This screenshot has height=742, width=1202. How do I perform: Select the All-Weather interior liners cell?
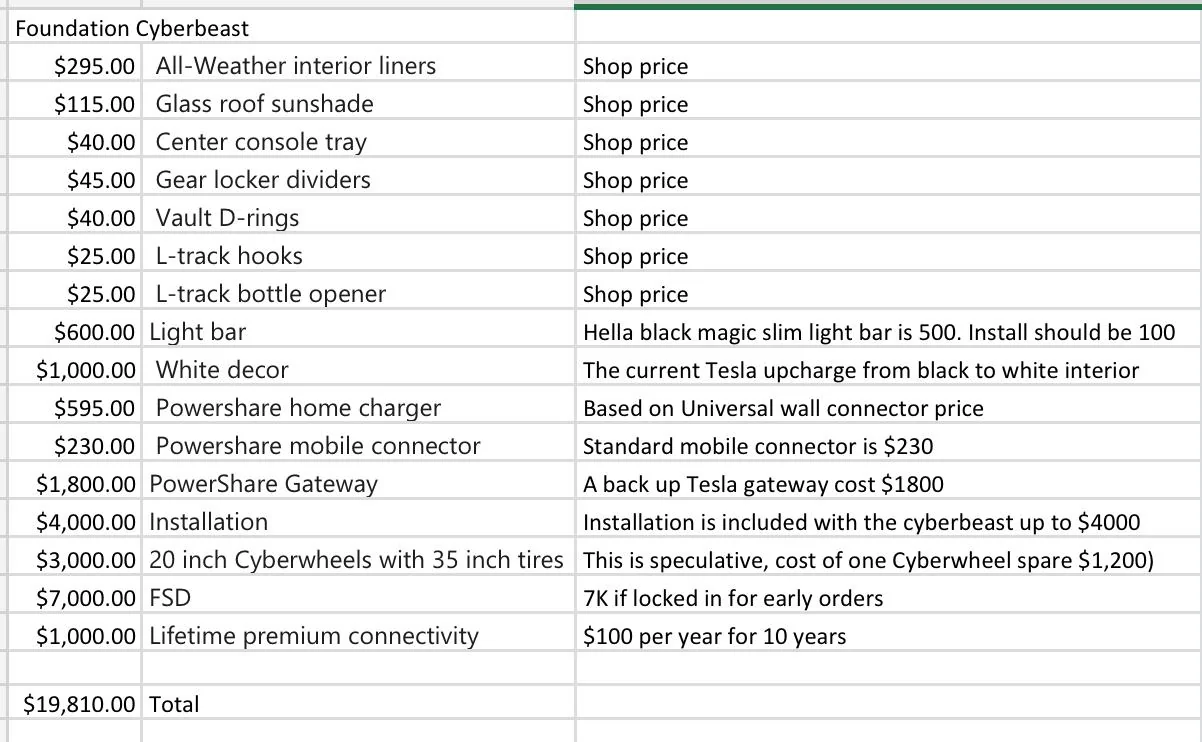click(x=358, y=66)
